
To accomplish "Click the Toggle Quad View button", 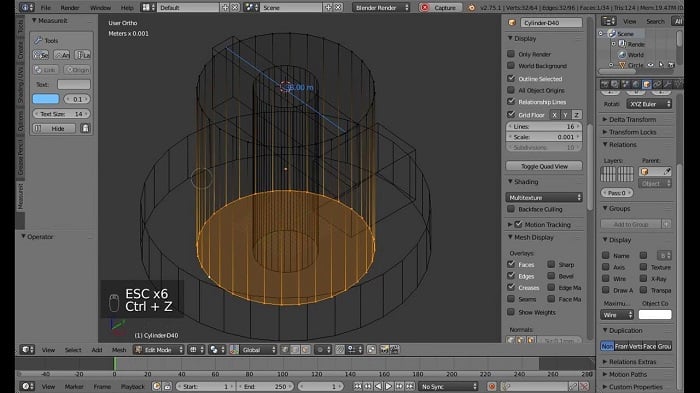I will click(544, 166).
